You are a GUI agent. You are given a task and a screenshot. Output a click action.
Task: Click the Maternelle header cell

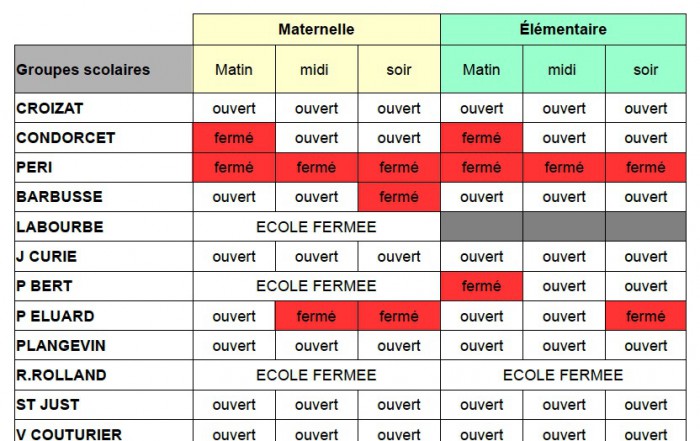coord(317,29)
